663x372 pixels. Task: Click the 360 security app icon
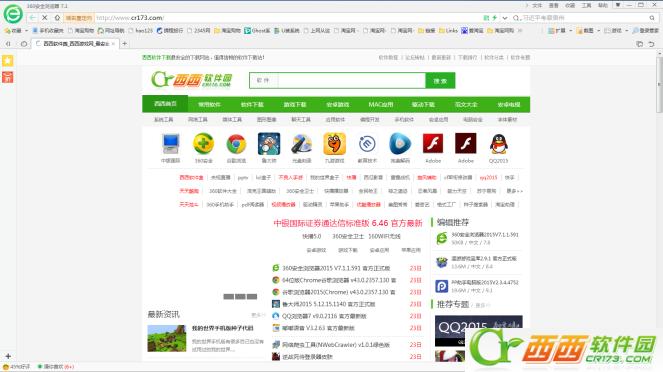click(x=203, y=144)
